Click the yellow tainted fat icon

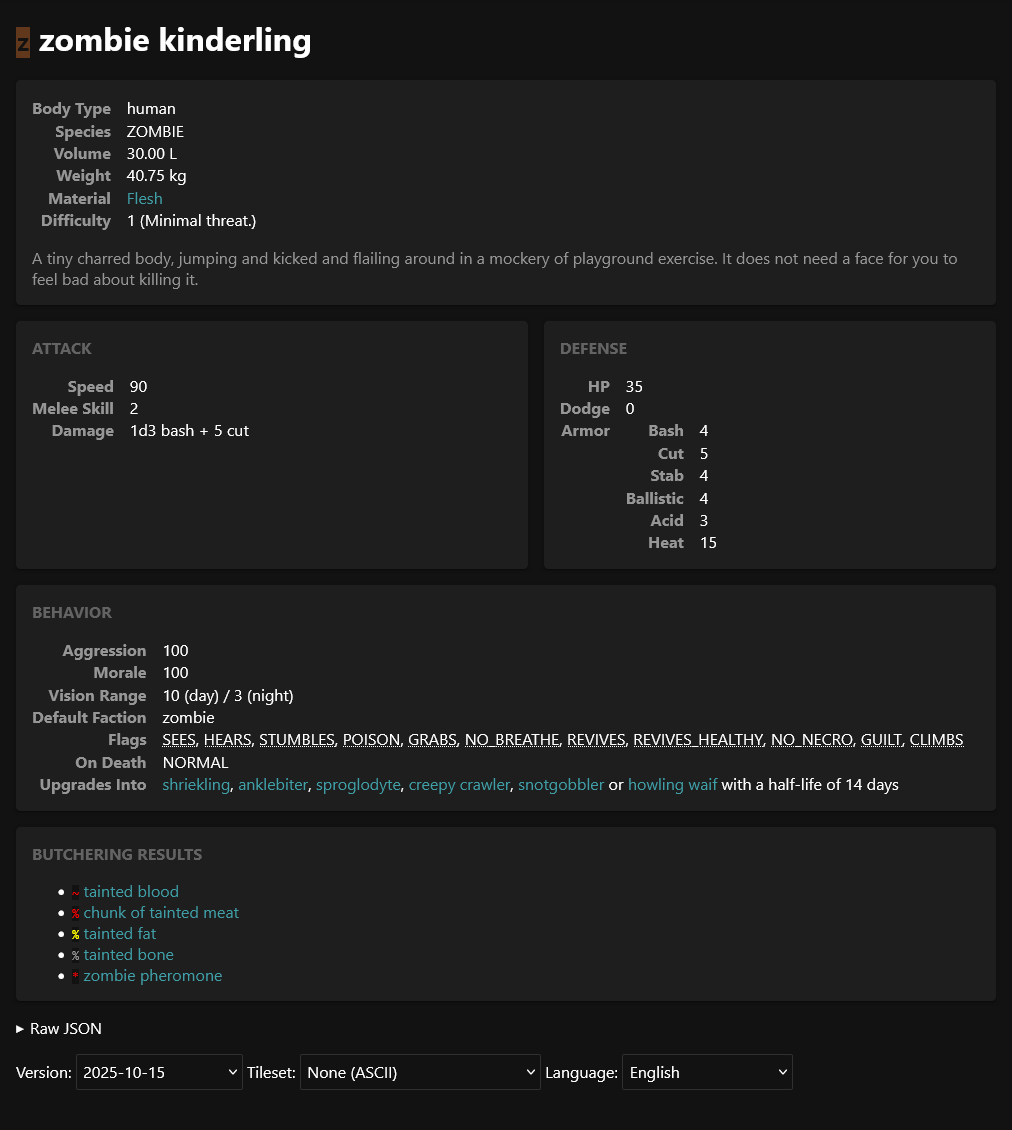tap(76, 935)
